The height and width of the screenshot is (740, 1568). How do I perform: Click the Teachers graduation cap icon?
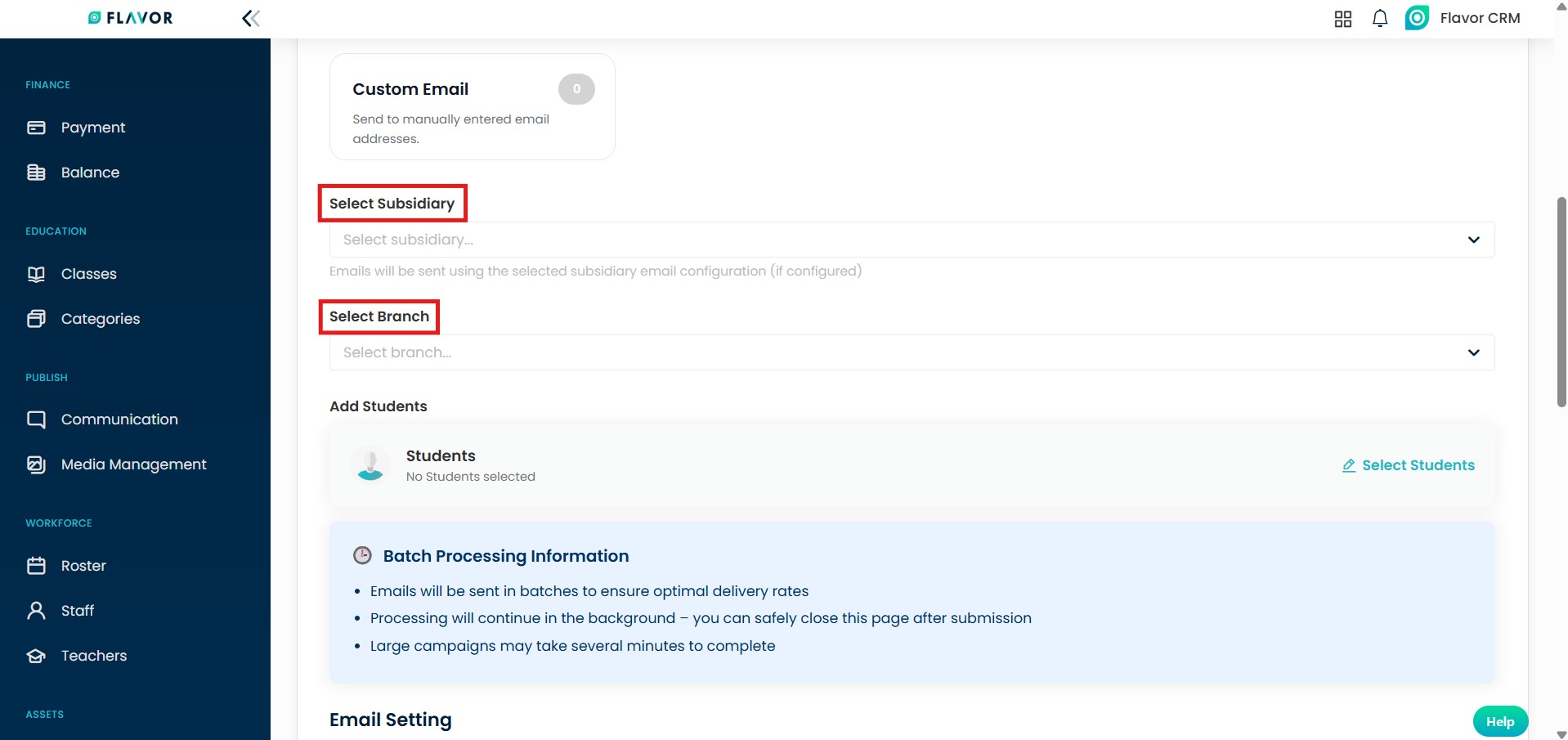pos(36,656)
